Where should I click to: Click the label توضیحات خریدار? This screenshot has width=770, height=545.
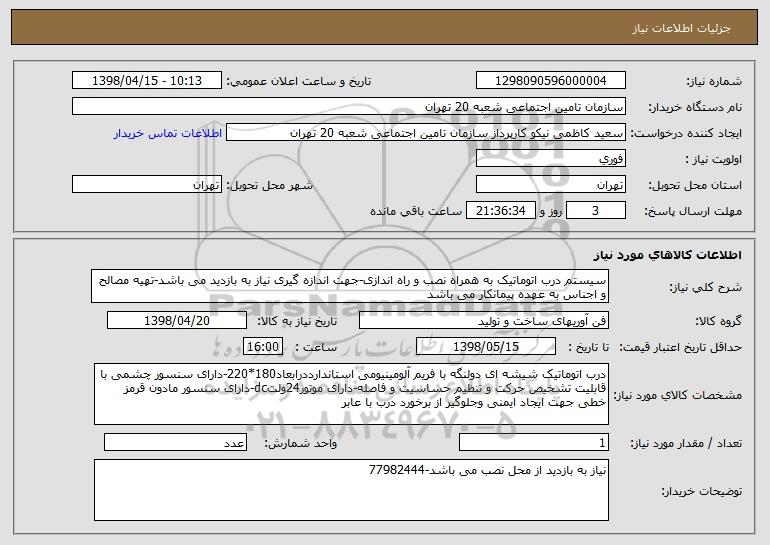pos(702,490)
